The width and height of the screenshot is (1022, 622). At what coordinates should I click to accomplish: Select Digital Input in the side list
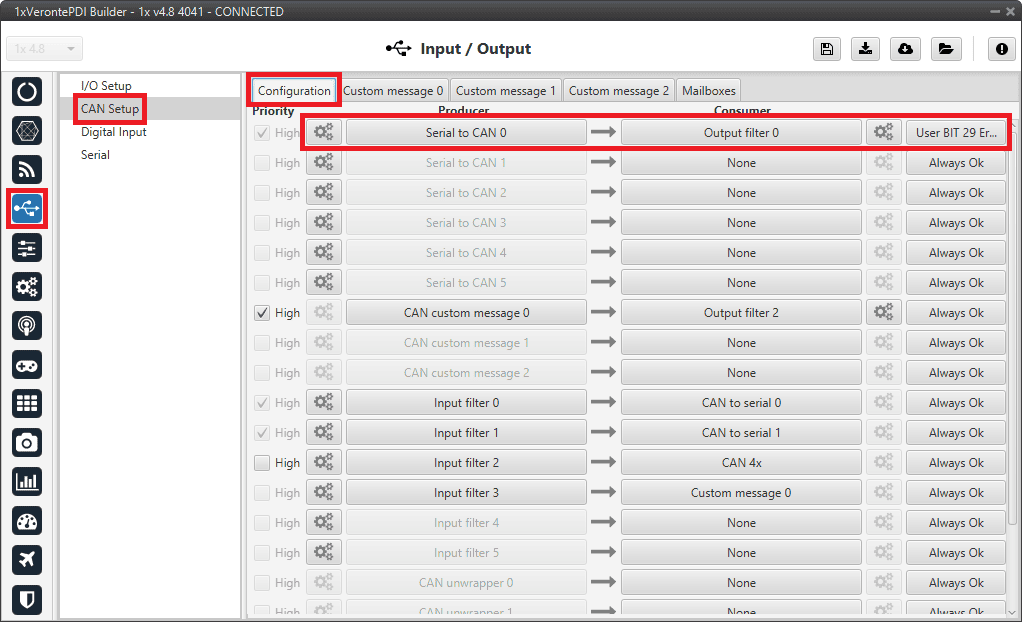pos(114,132)
